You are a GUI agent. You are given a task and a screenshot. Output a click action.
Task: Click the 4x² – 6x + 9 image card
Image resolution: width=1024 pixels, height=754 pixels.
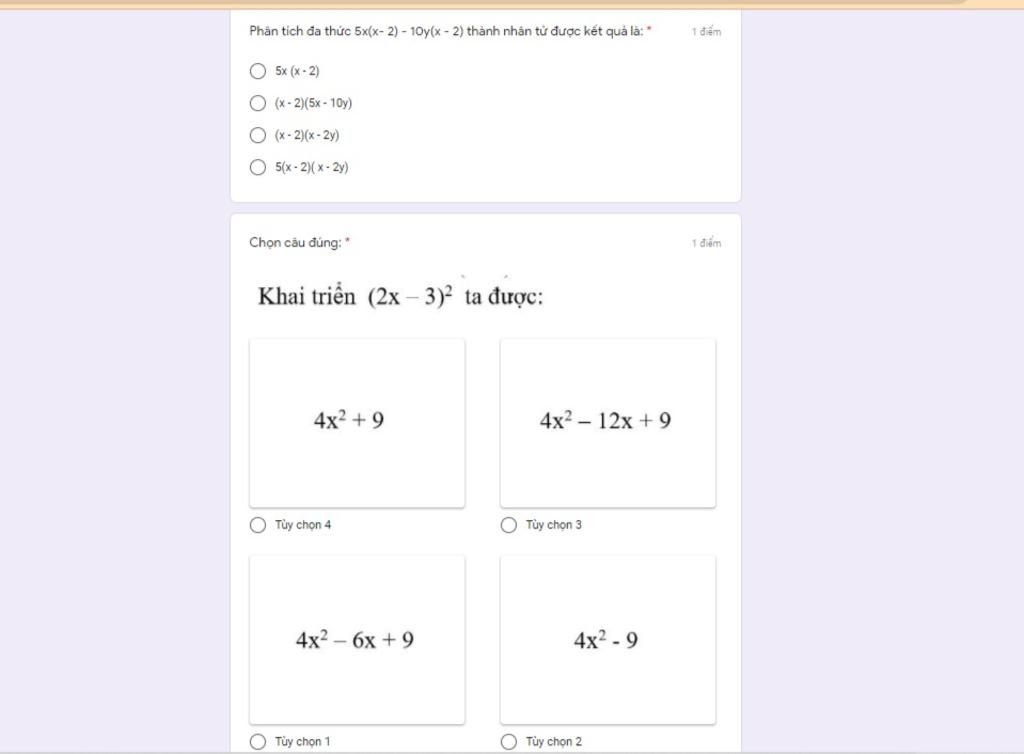pos(357,640)
